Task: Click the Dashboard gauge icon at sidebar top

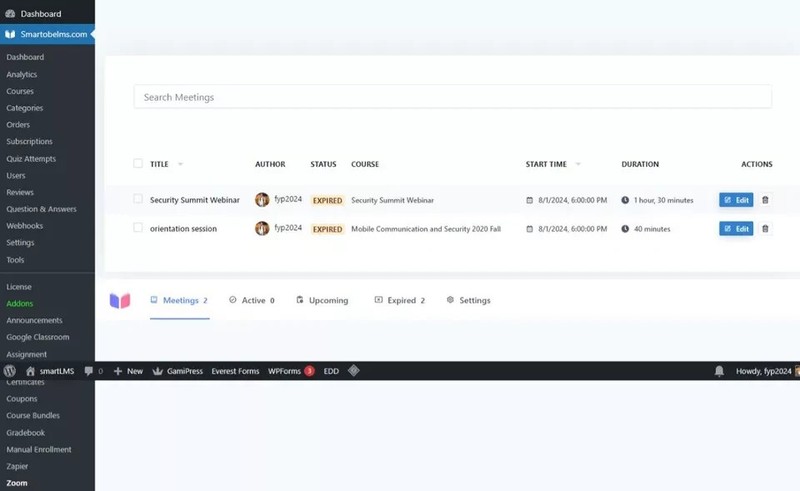Action: point(10,14)
